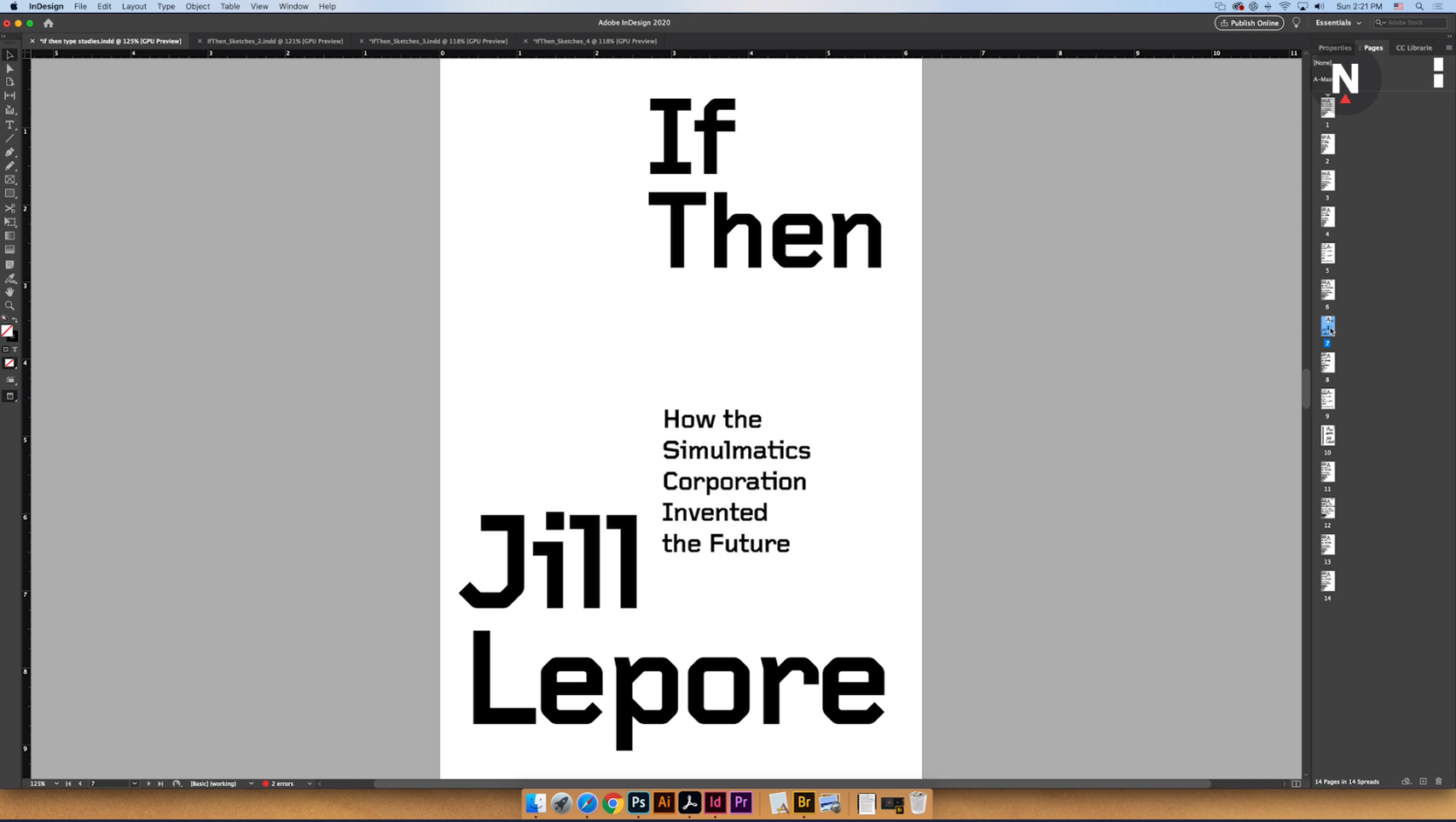Swap fill and stroke colors
The height and width of the screenshot is (822, 1456).
(15, 321)
